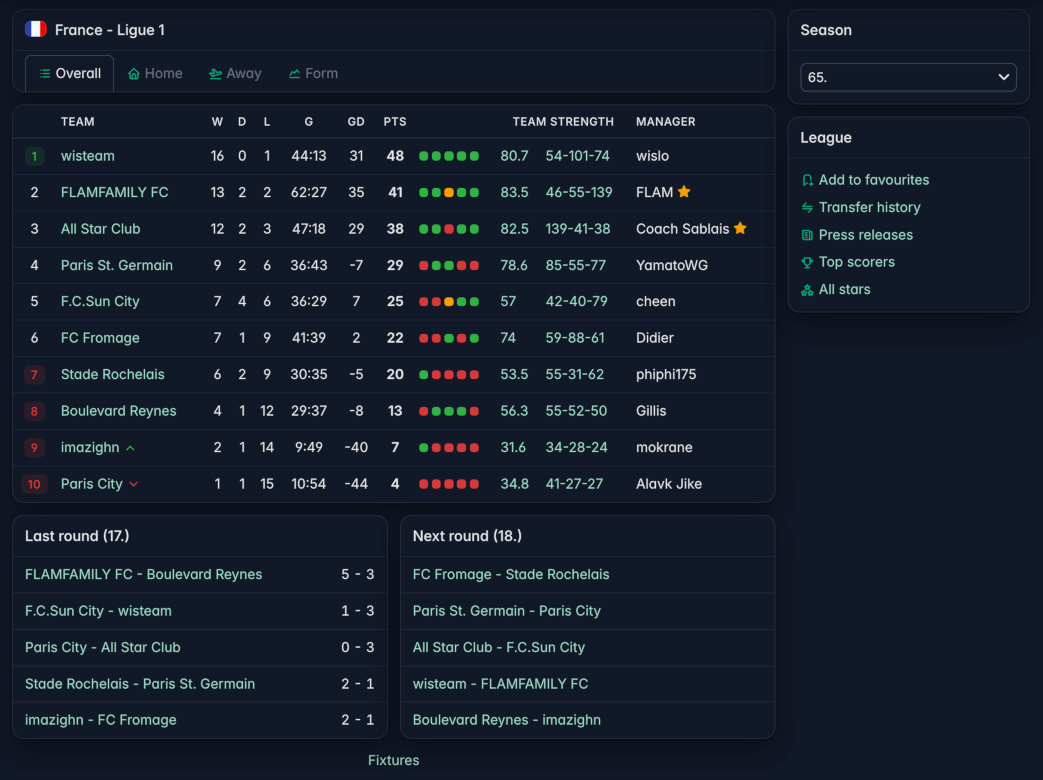Viewport: 1043px width, 780px height.
Task: Click the red down chevron beside Paris City
Action: coord(134,484)
